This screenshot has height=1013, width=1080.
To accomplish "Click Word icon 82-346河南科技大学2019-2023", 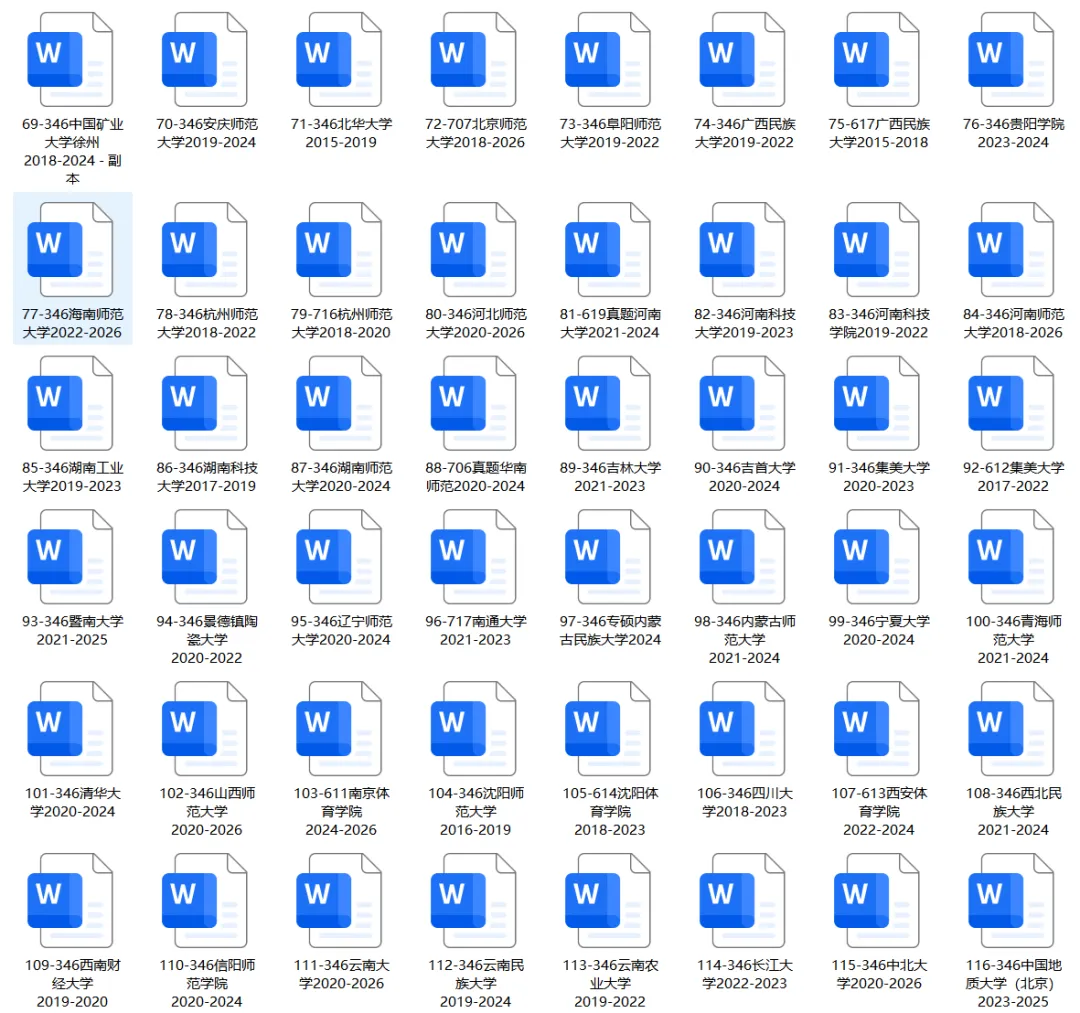I will [742, 250].
